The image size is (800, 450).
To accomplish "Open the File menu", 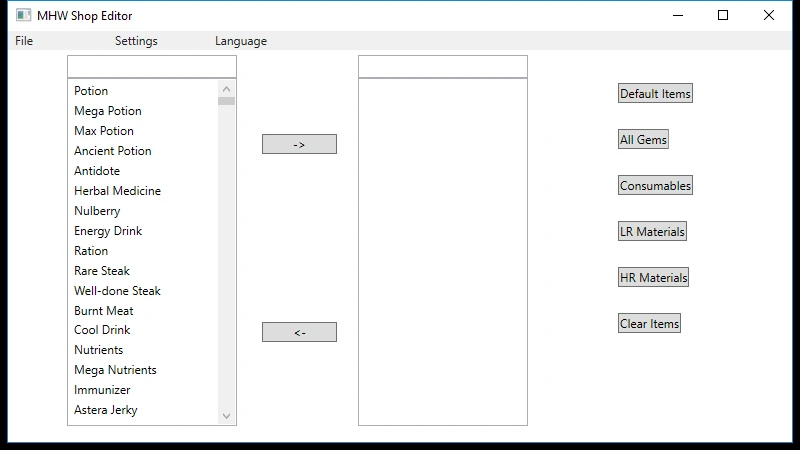I will [x=24, y=41].
